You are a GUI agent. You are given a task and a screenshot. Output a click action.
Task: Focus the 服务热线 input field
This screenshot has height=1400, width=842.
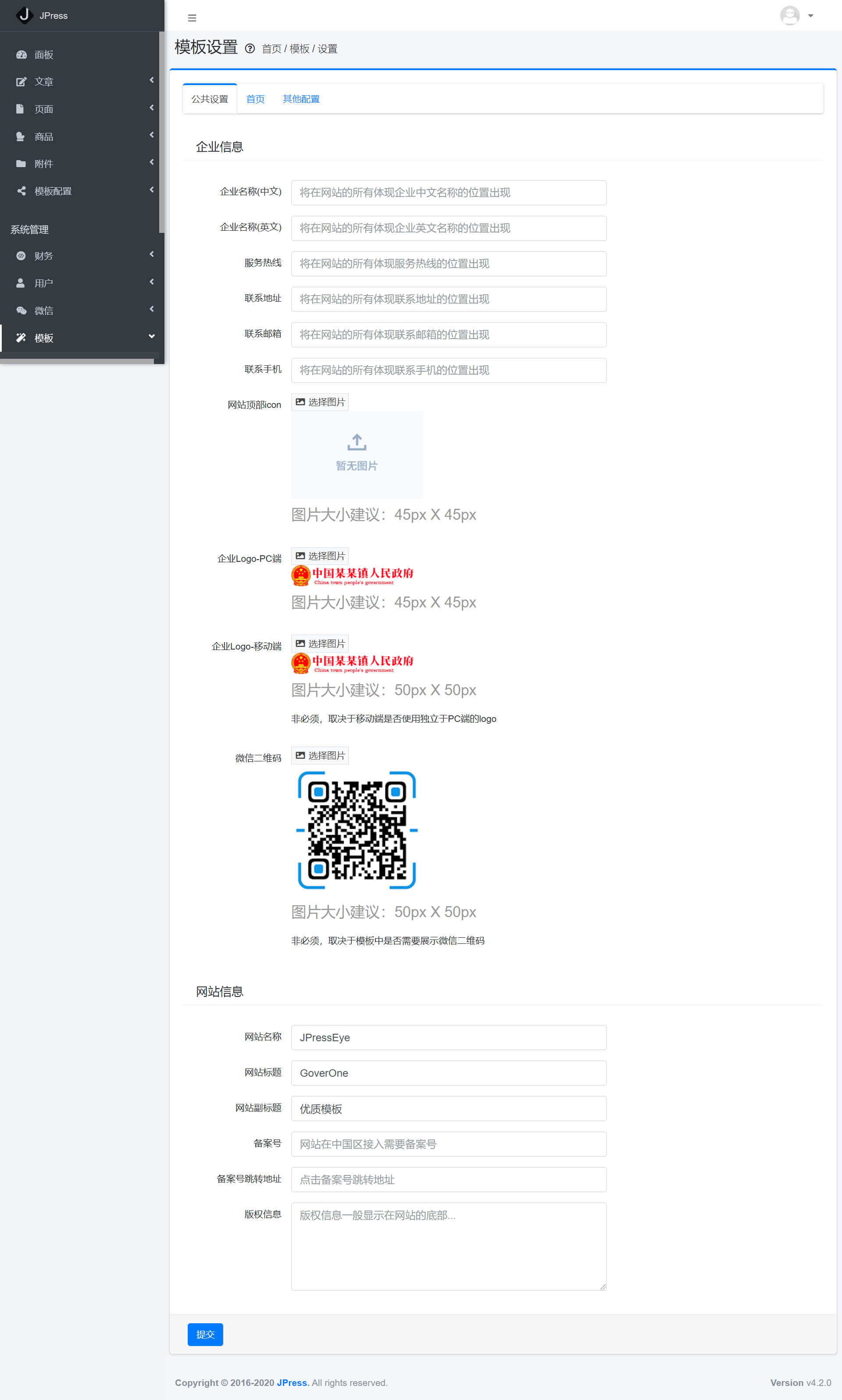coord(449,264)
